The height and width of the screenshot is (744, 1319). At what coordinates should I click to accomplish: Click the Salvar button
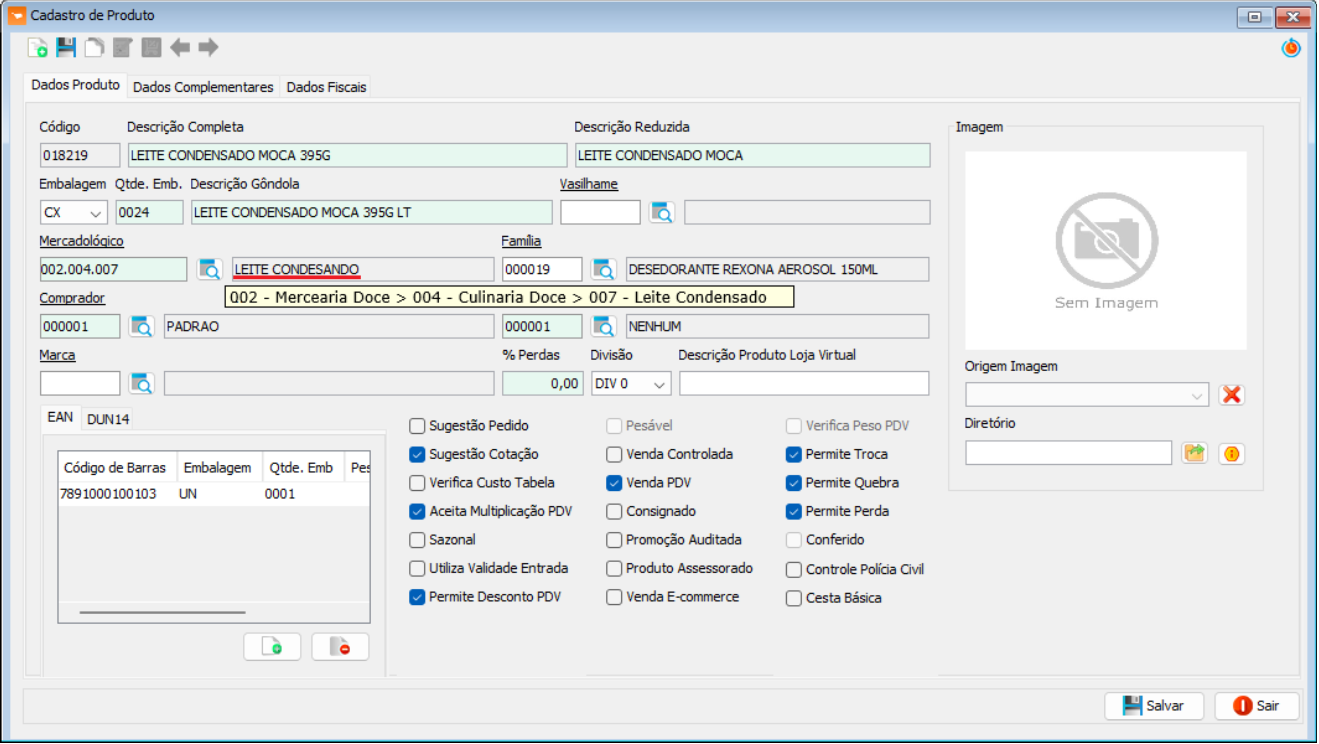point(1153,706)
